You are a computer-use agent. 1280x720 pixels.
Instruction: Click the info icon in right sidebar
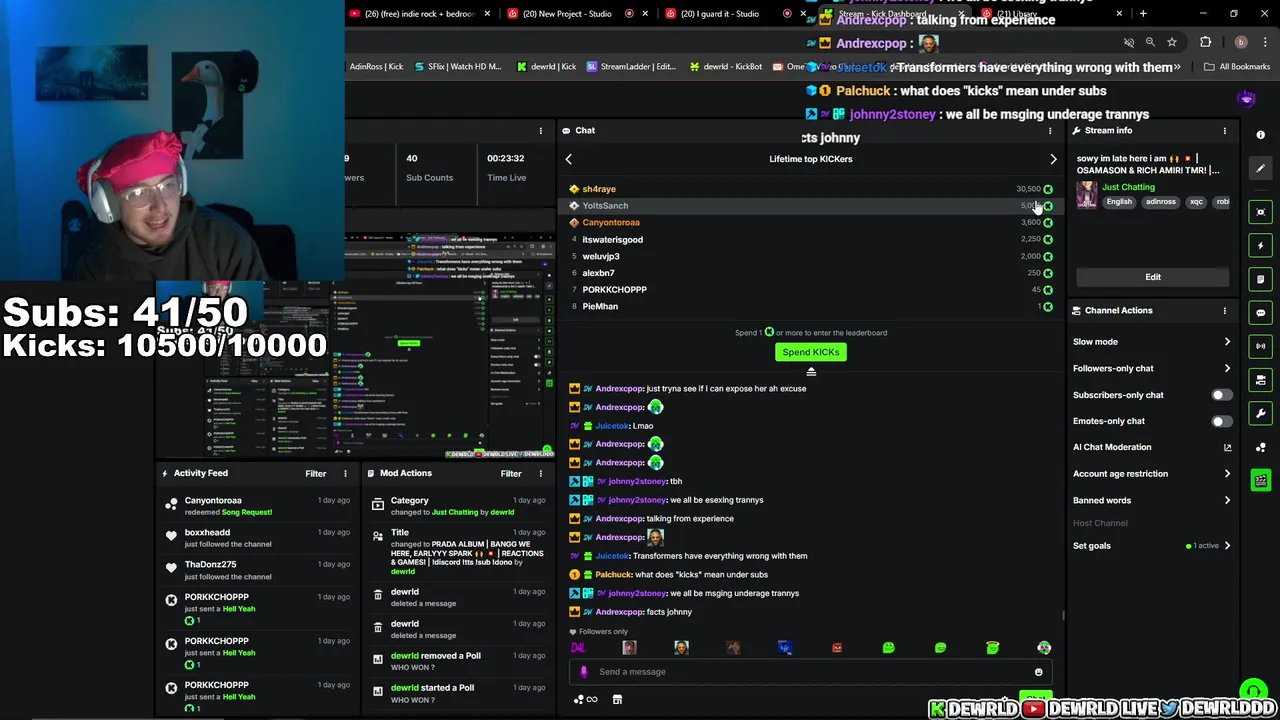tap(1260, 135)
